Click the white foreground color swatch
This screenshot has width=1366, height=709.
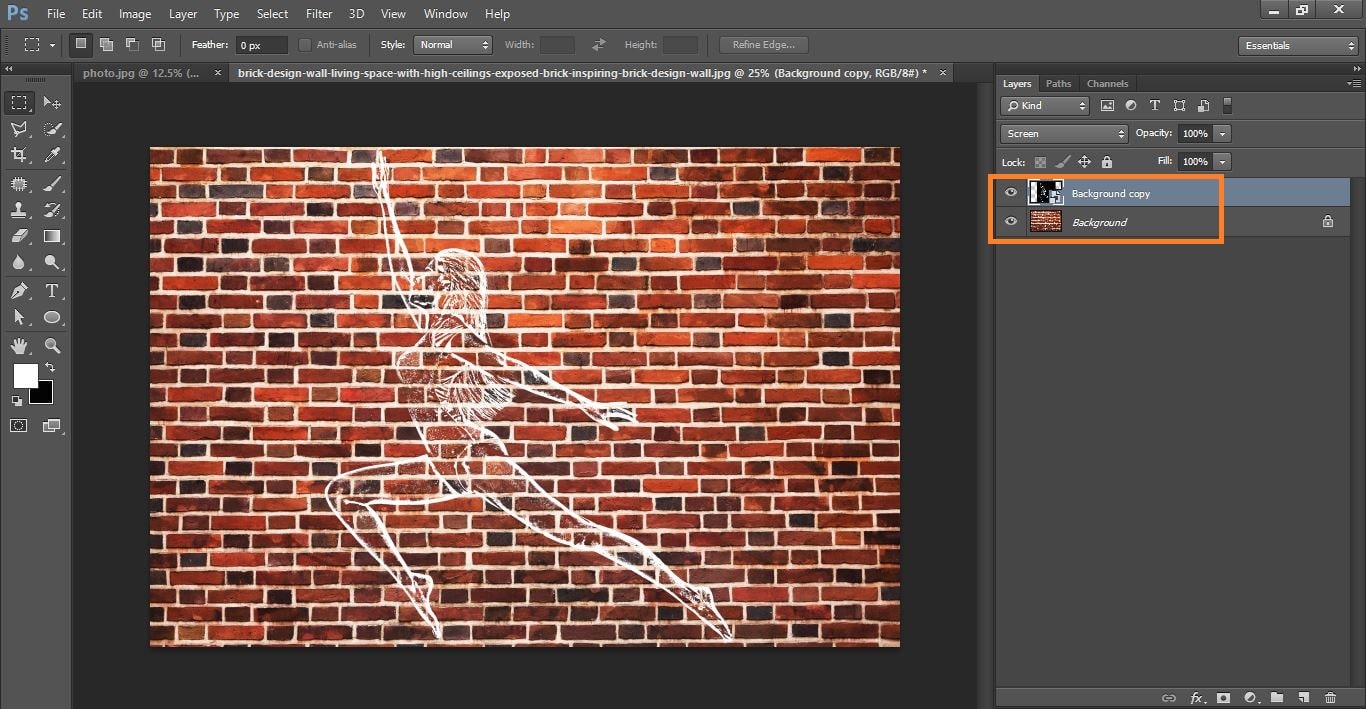(x=25, y=376)
